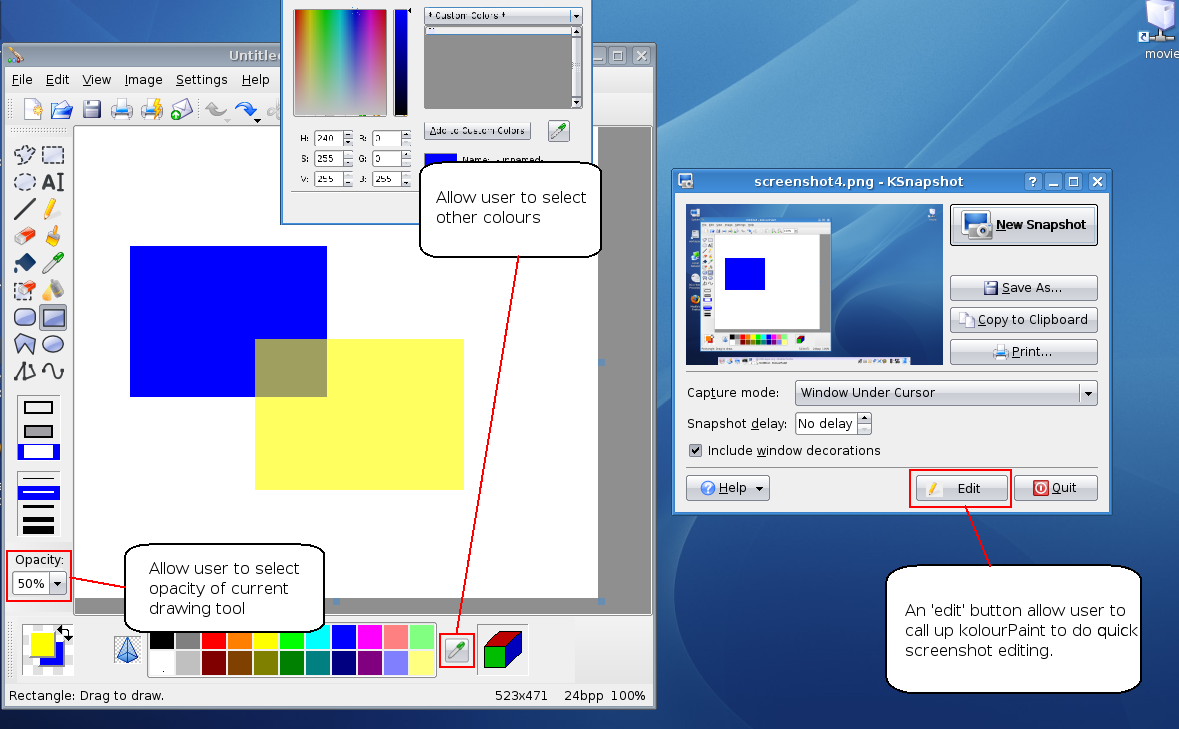This screenshot has width=1179, height=729.
Task: Select the Brush tool
Action: [x=53, y=236]
